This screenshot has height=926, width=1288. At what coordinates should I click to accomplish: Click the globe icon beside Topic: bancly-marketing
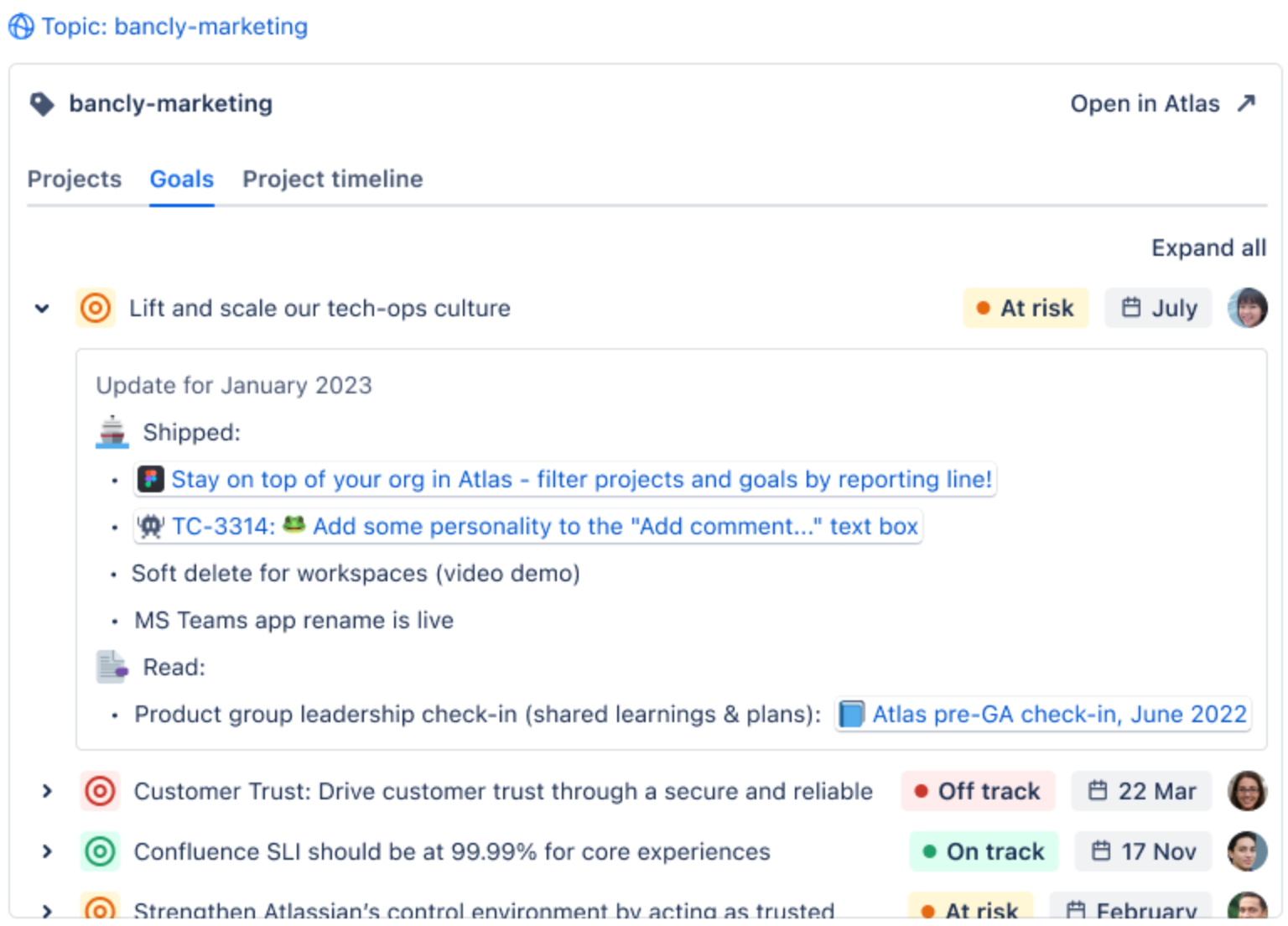click(22, 27)
